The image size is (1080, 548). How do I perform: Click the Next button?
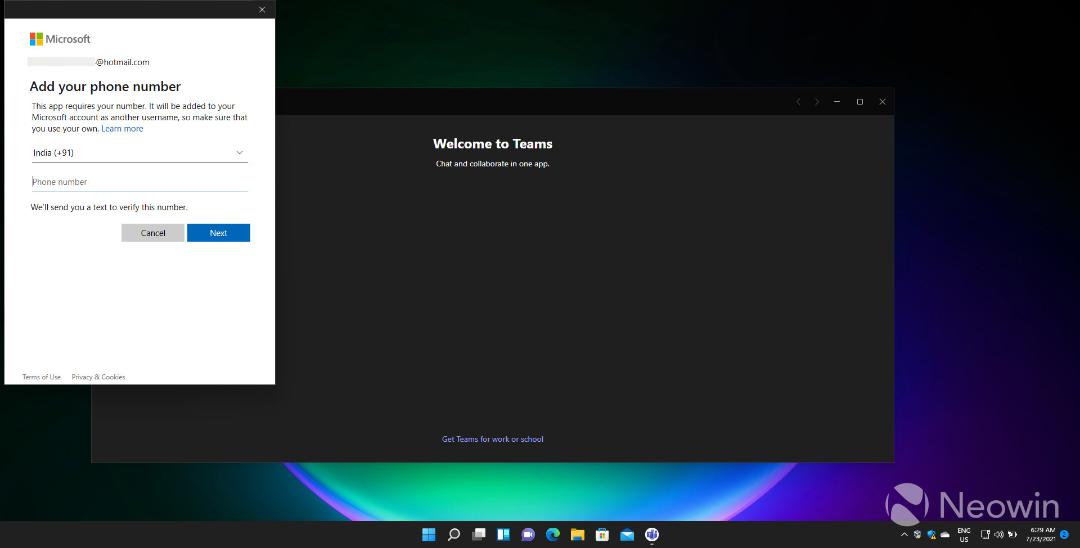pyautogui.click(x=218, y=233)
